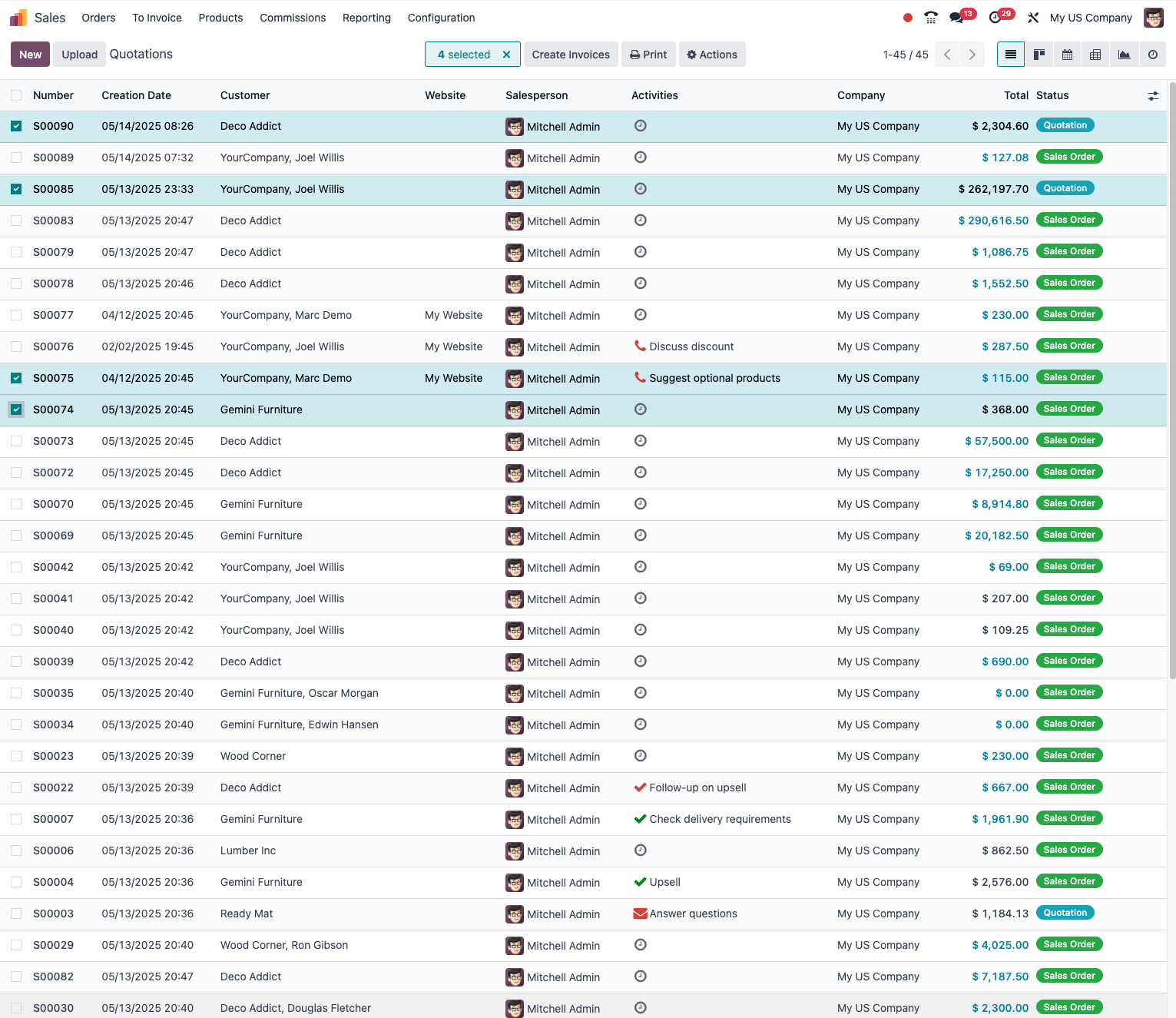
Task: Open the graph view
Action: point(1125,55)
